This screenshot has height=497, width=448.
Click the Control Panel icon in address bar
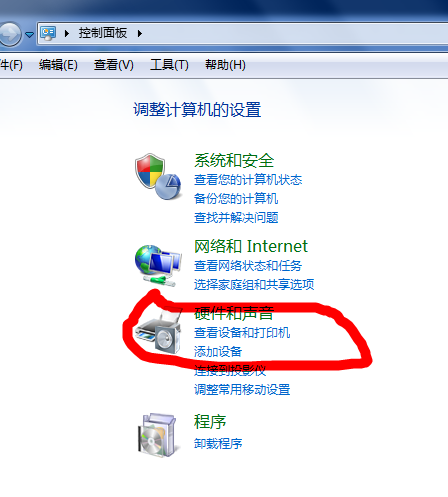point(48,33)
